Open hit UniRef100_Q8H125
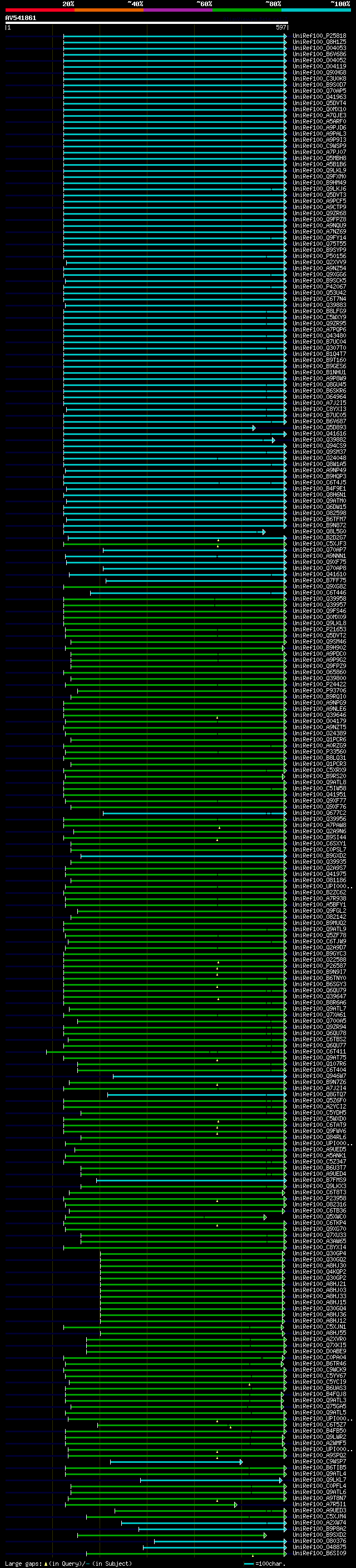Viewport: 356px width, 1568px height. click(x=319, y=42)
